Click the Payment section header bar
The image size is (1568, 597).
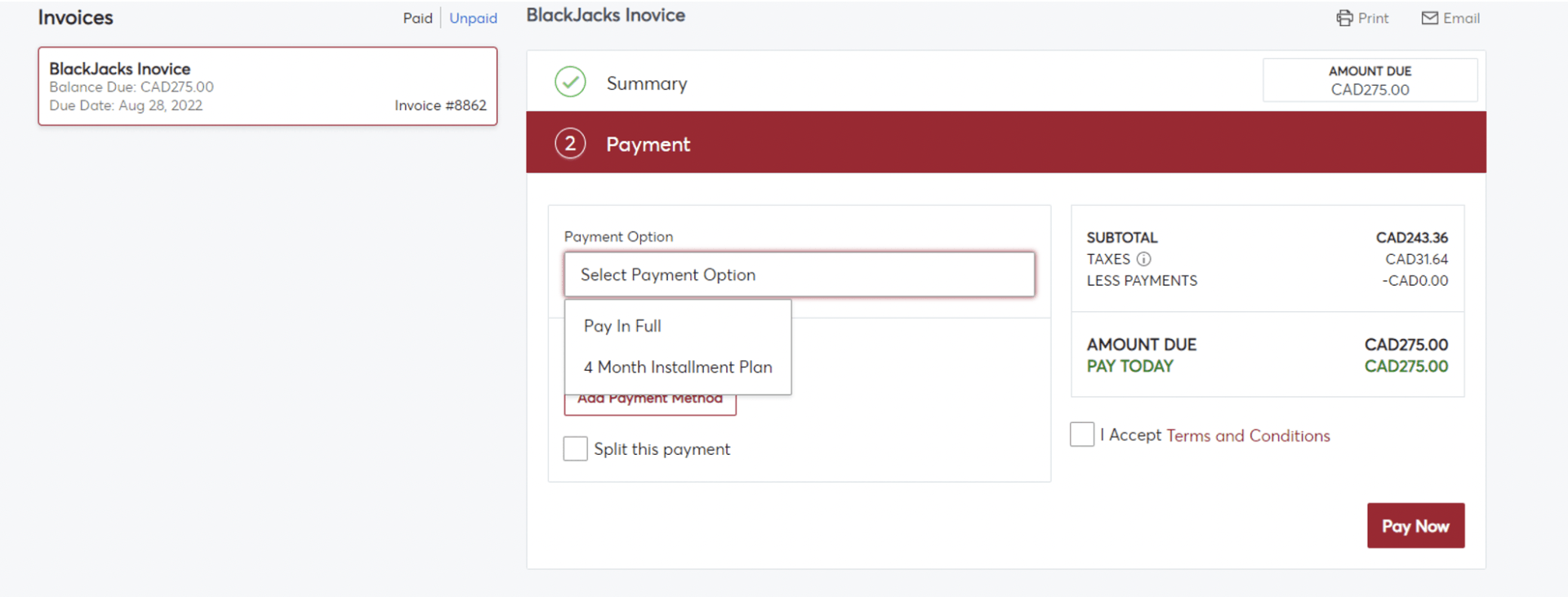[1006, 143]
